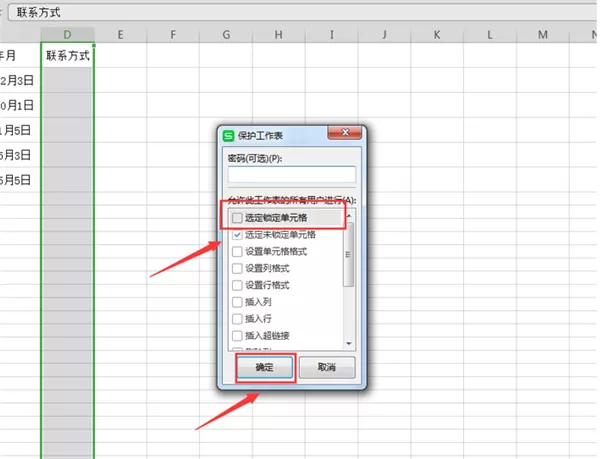The width and height of the screenshot is (600, 459).
Task: Click the WPS green S dialog icon
Action: (228, 136)
